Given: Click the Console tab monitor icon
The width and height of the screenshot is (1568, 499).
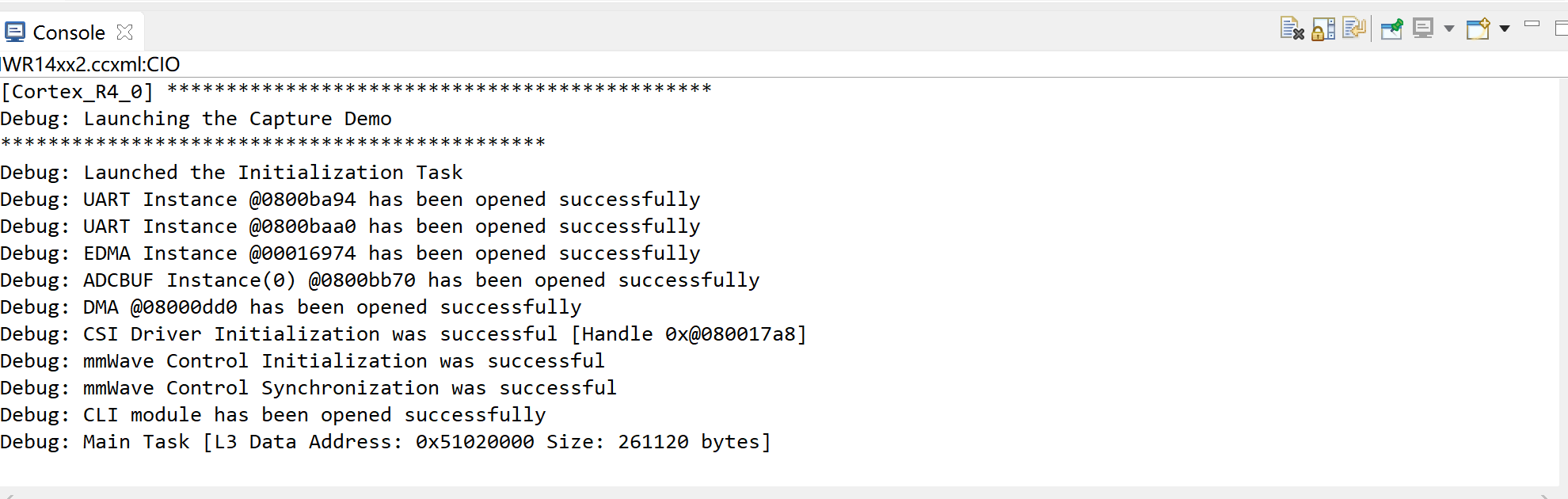Looking at the screenshot, I should pyautogui.click(x=15, y=32).
